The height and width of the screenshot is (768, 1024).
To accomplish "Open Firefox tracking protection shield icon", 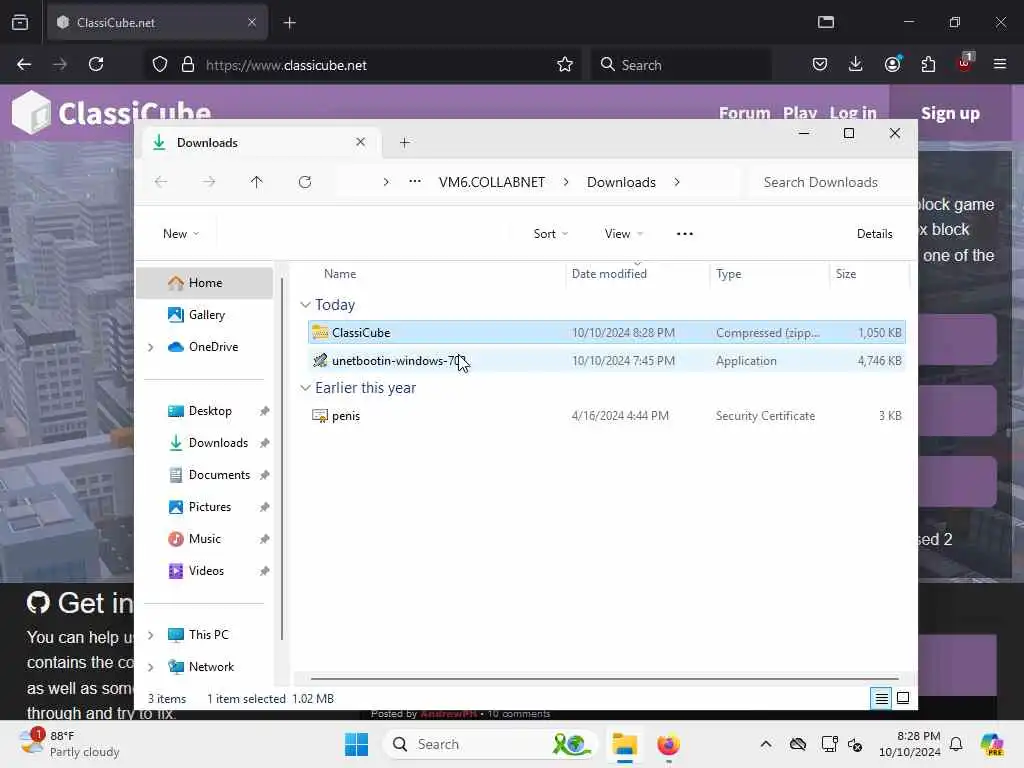I will pos(160,65).
